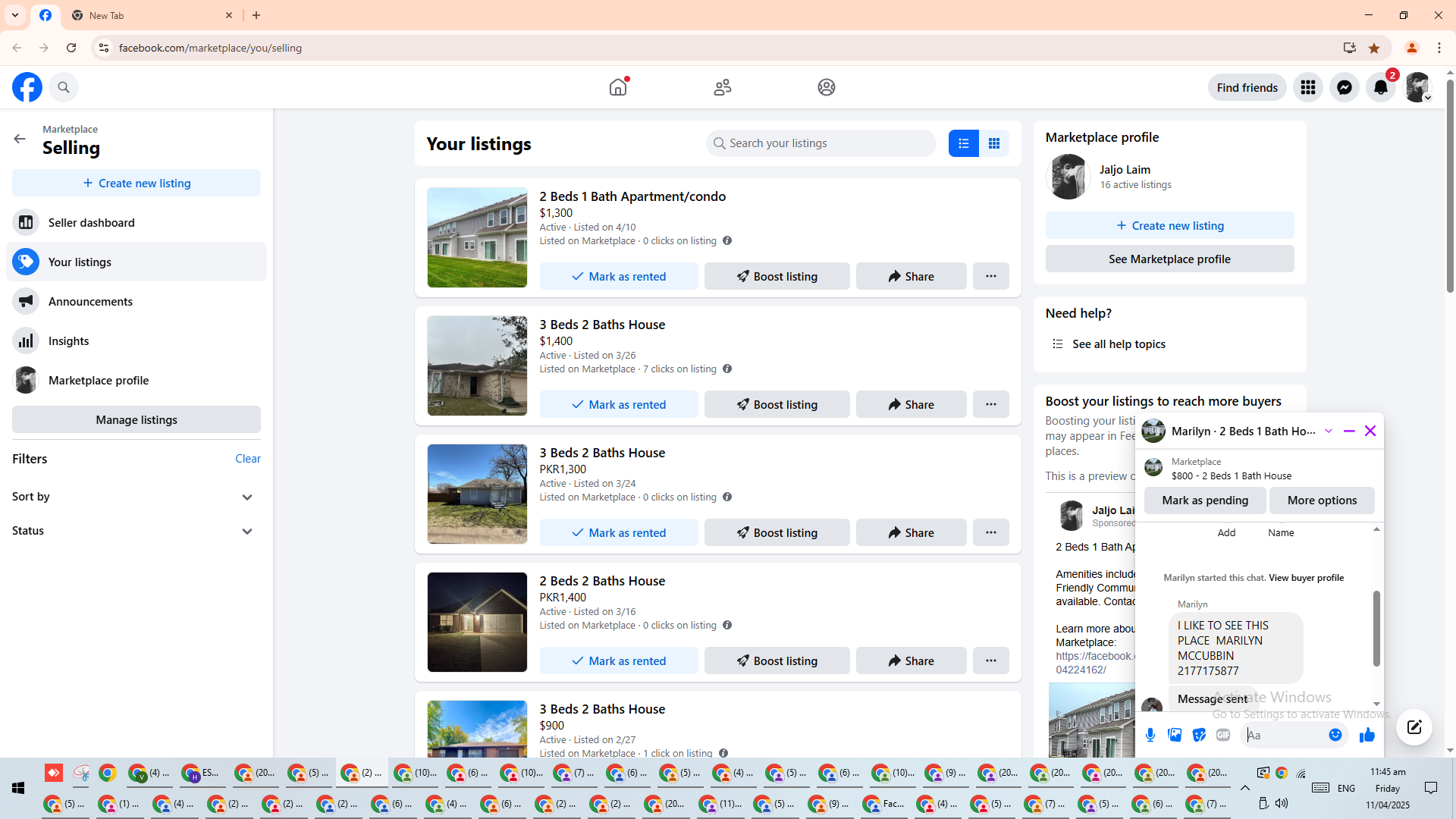Open more options for the PKR1,400 listing
This screenshot has height=819, width=1456.
point(991,661)
